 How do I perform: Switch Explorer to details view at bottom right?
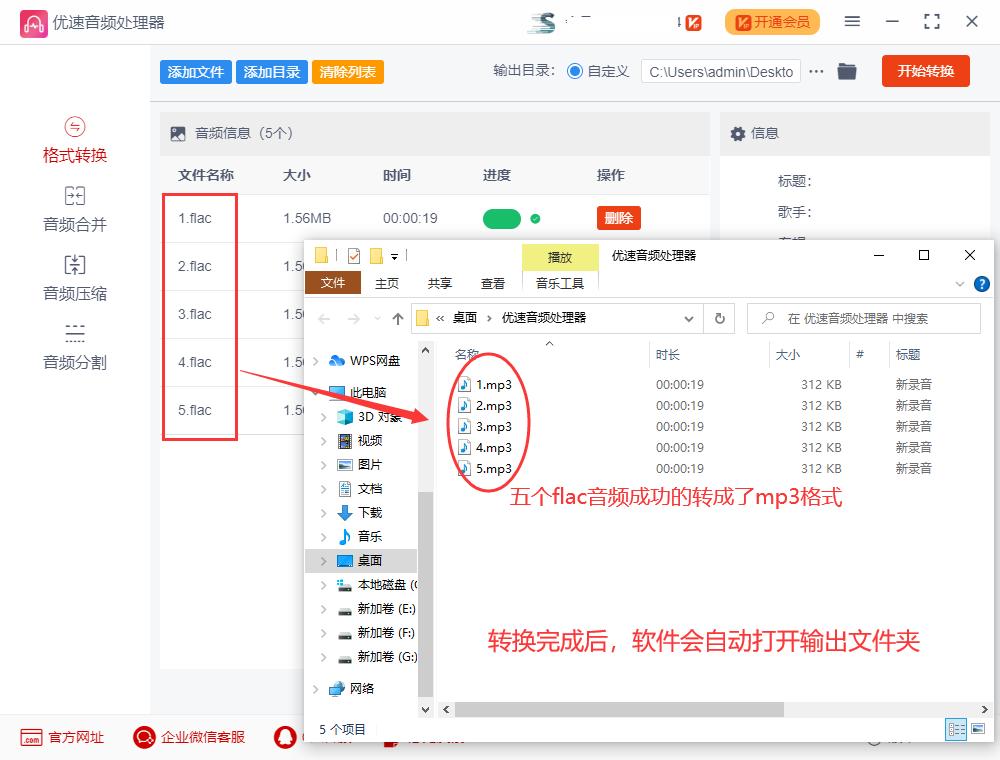(956, 728)
